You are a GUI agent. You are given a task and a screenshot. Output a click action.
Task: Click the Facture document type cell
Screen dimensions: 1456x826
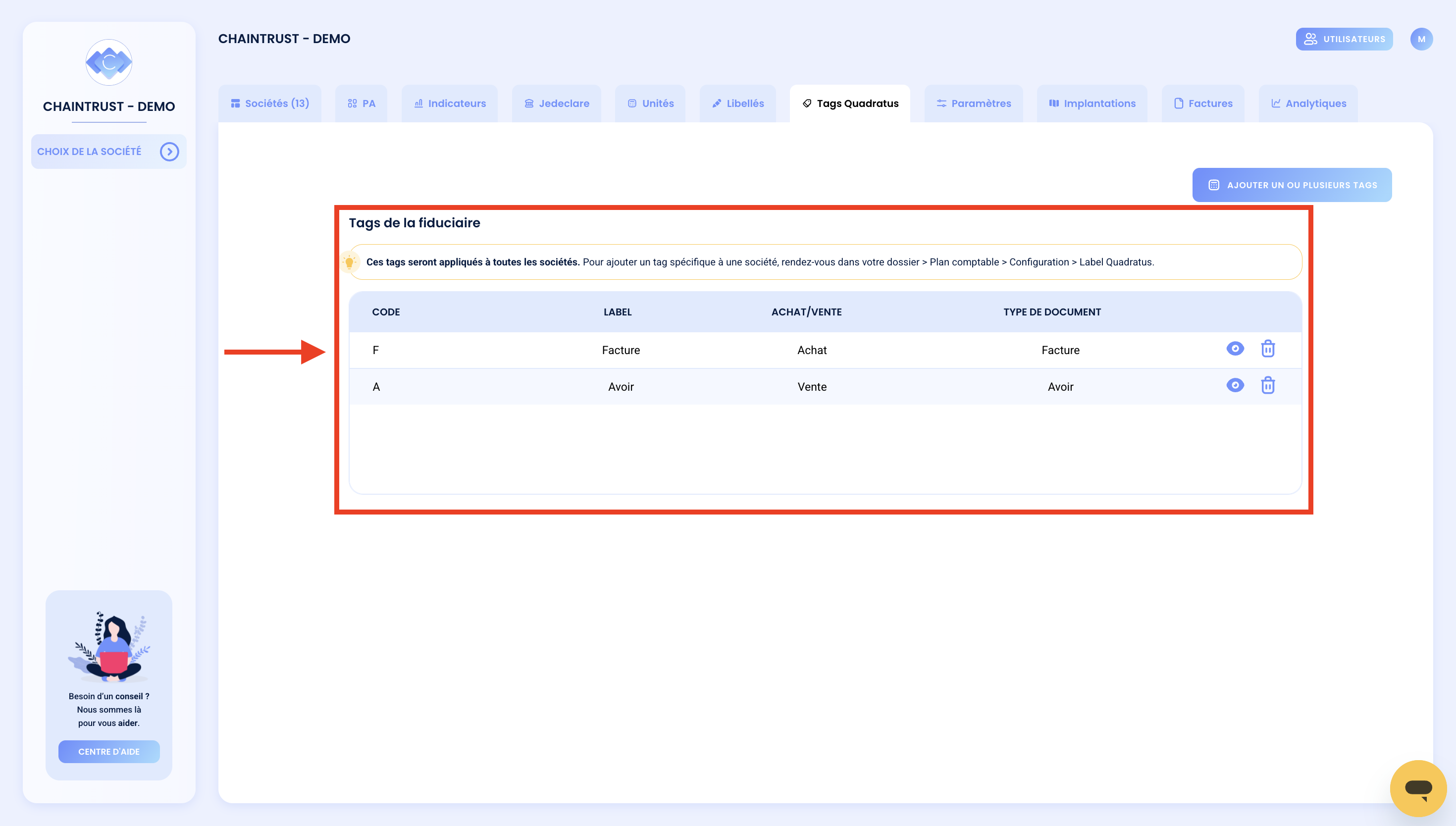[1060, 350]
